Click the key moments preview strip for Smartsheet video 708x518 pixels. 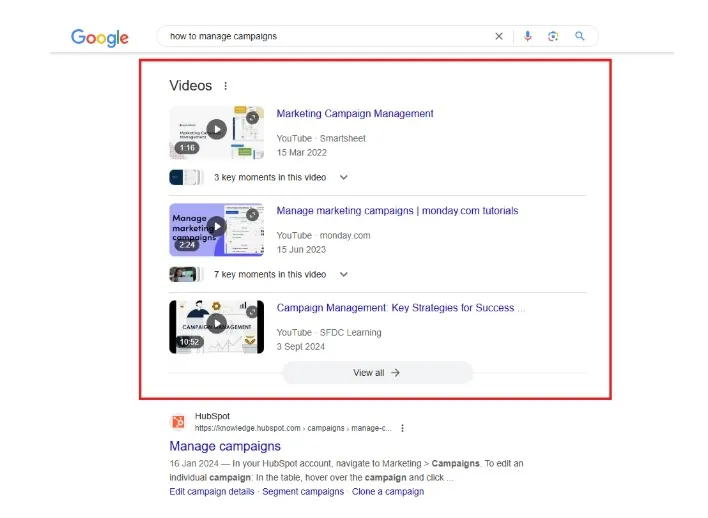click(x=186, y=177)
